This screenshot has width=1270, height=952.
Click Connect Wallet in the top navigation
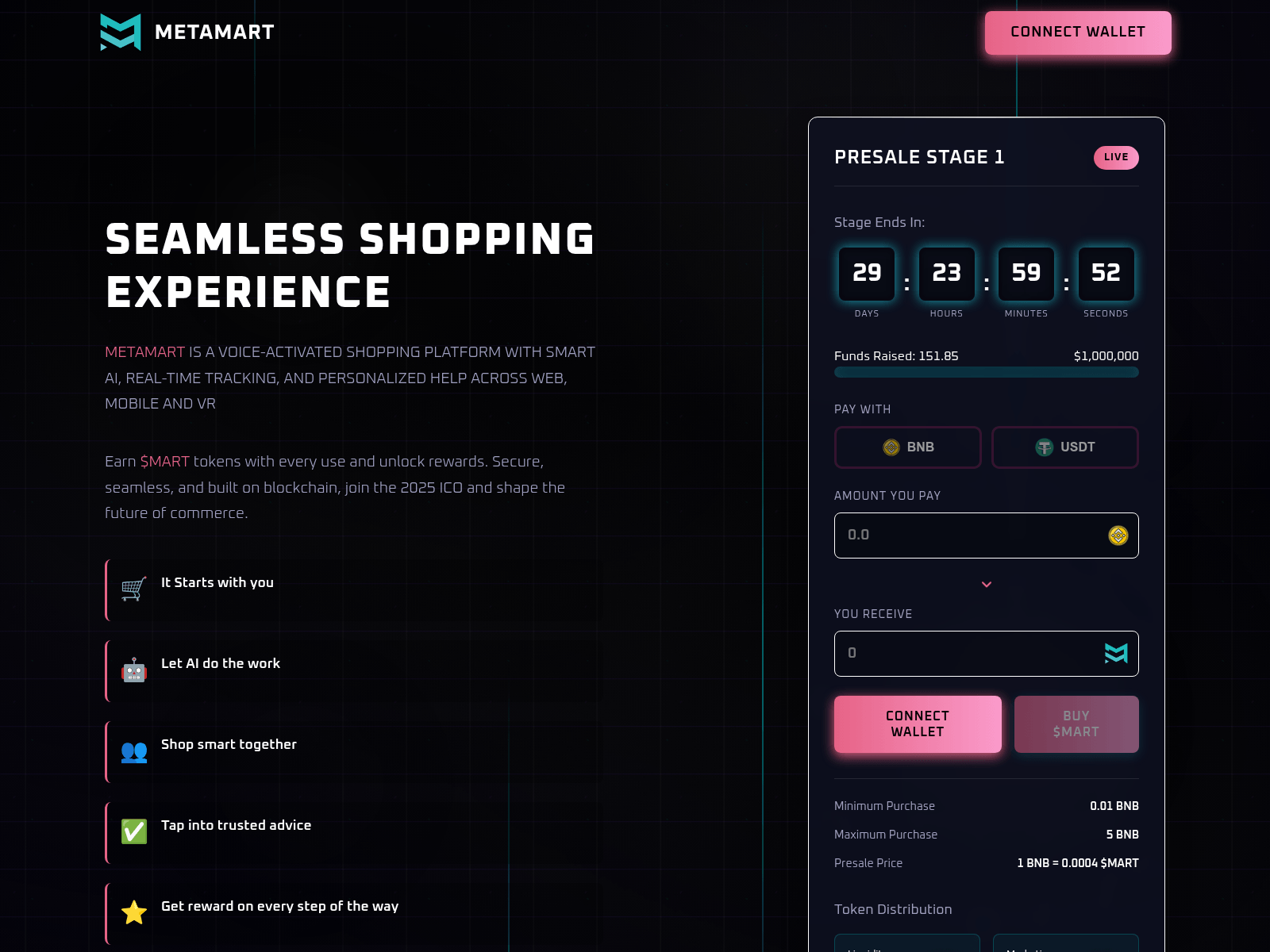coord(1077,33)
